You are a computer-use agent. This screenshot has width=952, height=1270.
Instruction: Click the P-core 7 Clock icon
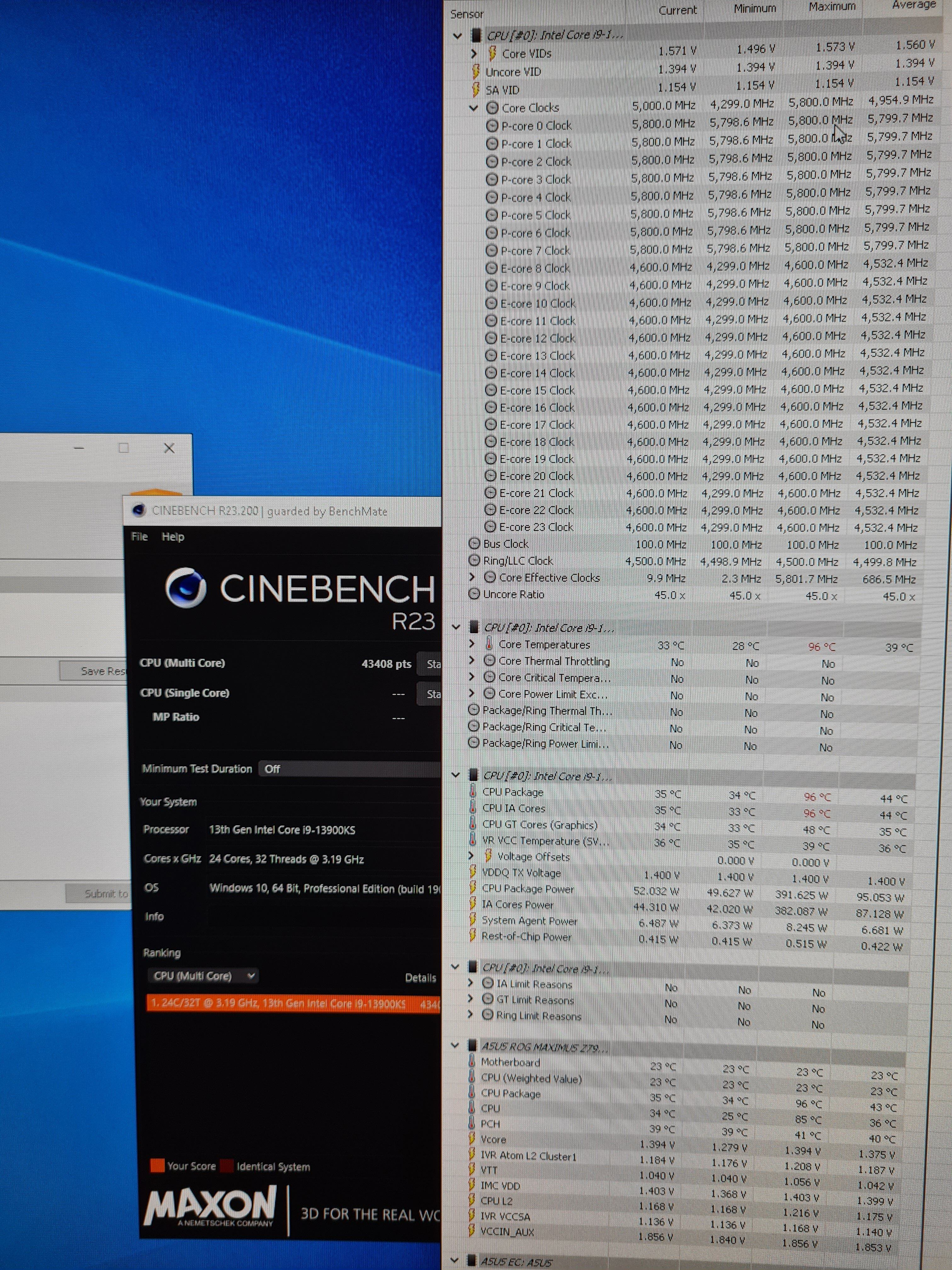point(491,250)
